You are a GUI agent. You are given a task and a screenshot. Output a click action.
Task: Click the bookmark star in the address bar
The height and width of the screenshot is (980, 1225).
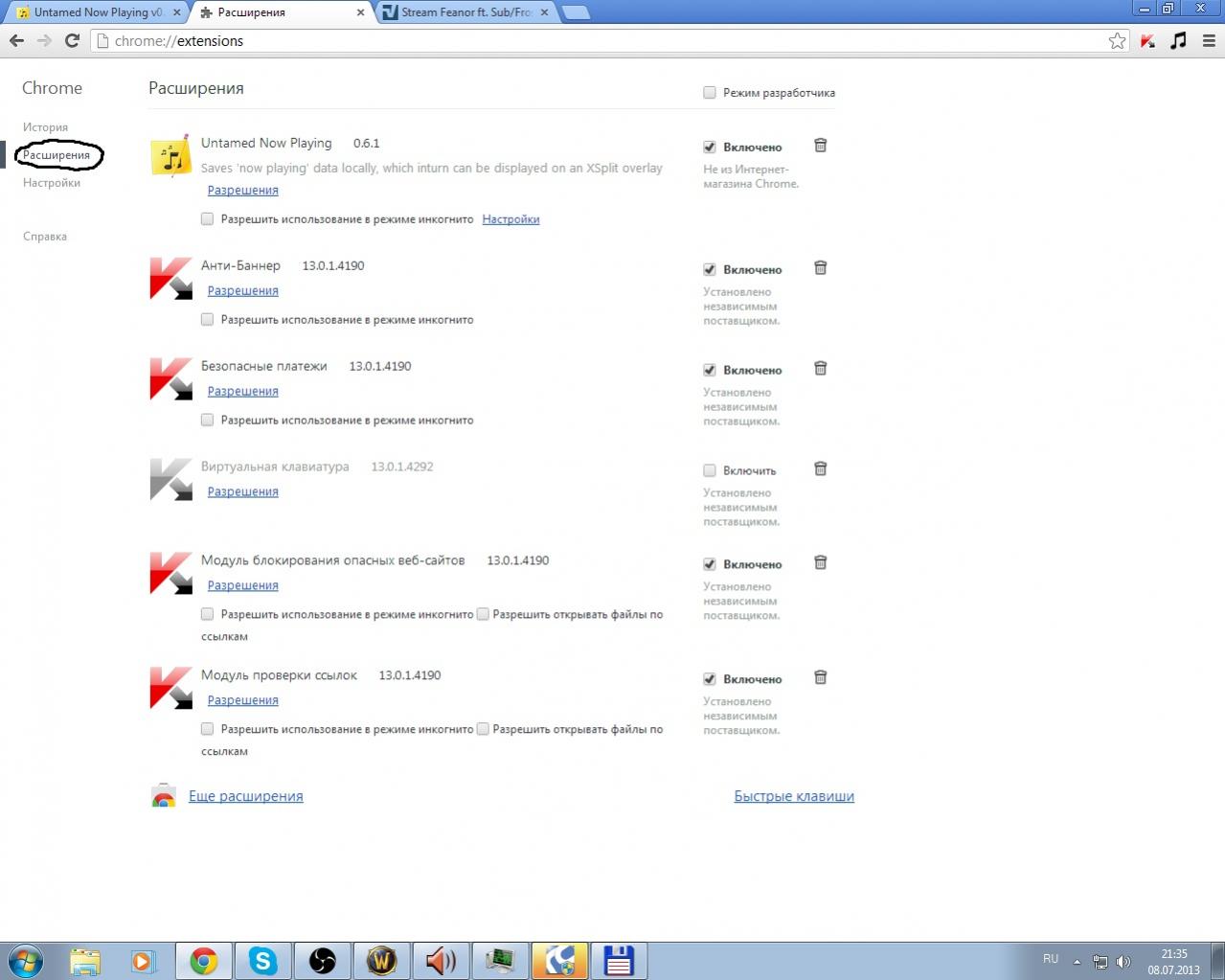click(1117, 41)
